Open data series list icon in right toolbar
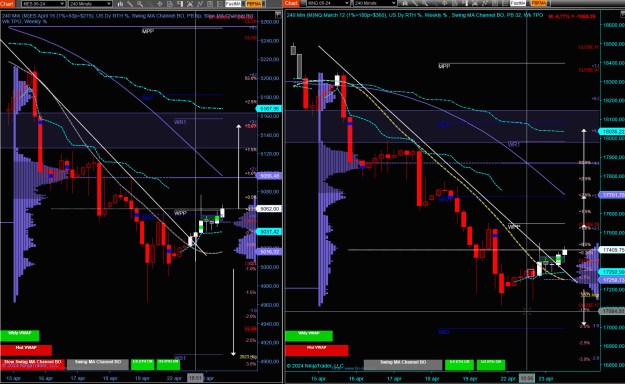625x384 pixels. pyautogui.click(x=505, y=4)
